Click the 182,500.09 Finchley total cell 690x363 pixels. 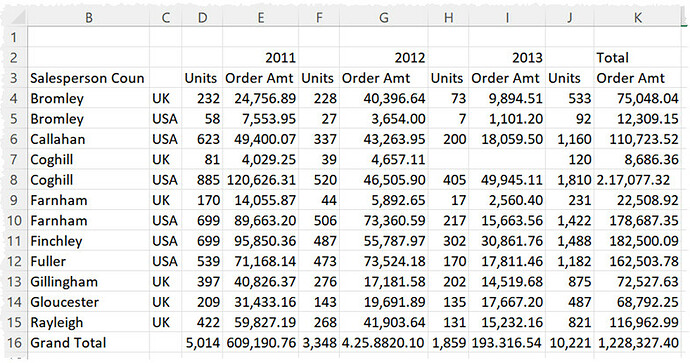point(638,241)
